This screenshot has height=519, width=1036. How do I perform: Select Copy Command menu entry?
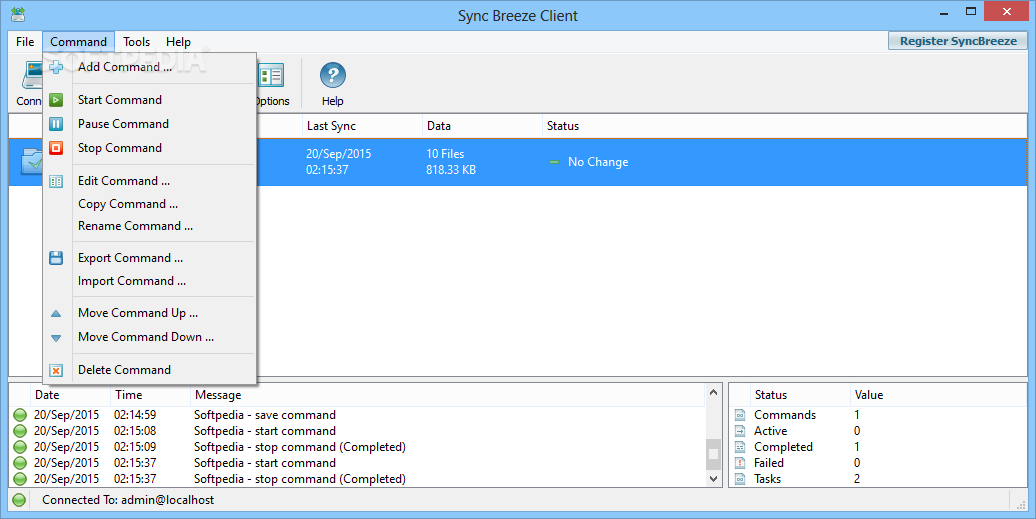pyautogui.click(x=149, y=204)
